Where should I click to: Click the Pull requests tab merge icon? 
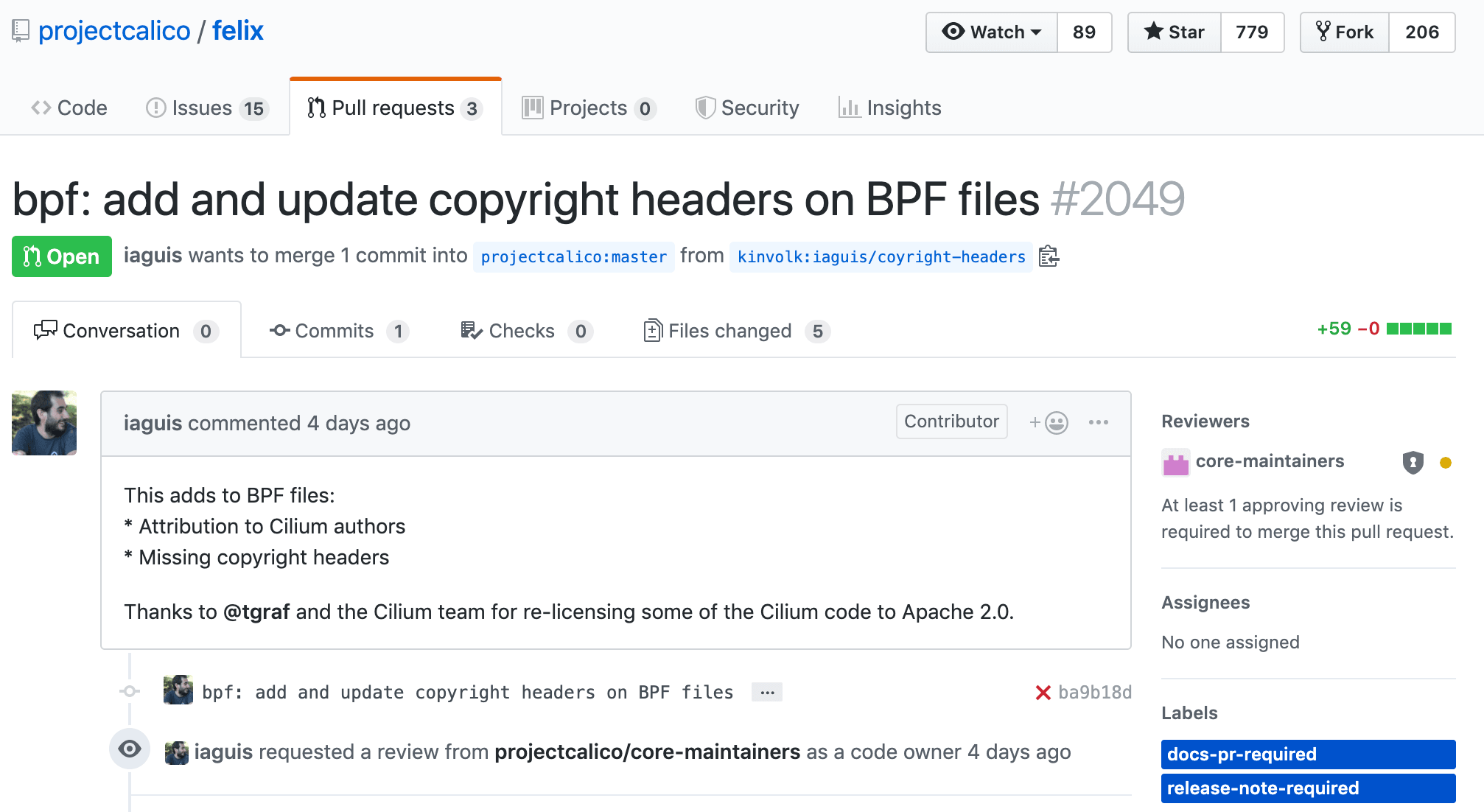click(x=316, y=108)
